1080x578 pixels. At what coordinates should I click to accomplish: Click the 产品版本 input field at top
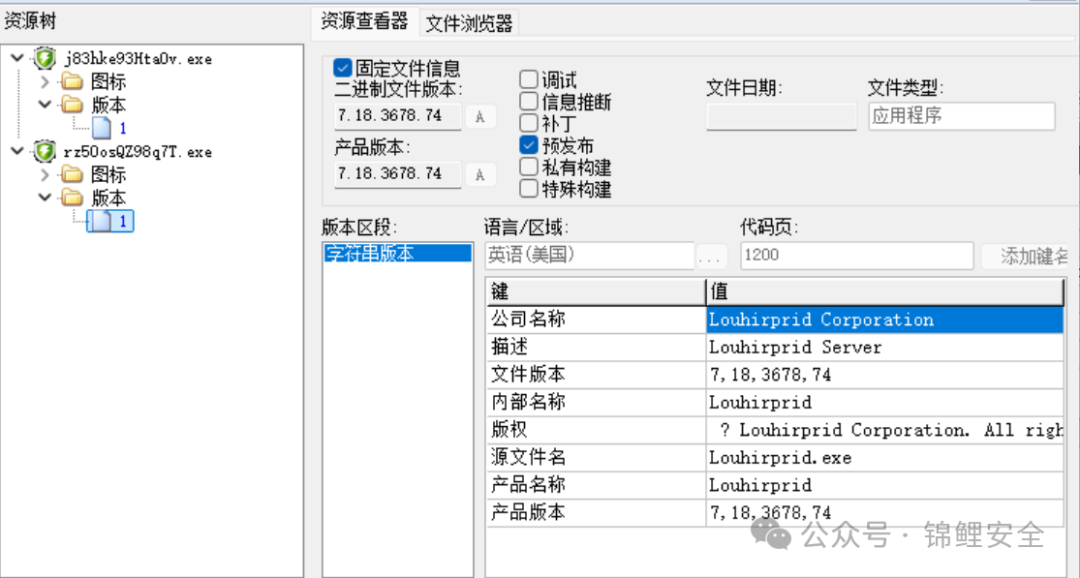[397, 174]
